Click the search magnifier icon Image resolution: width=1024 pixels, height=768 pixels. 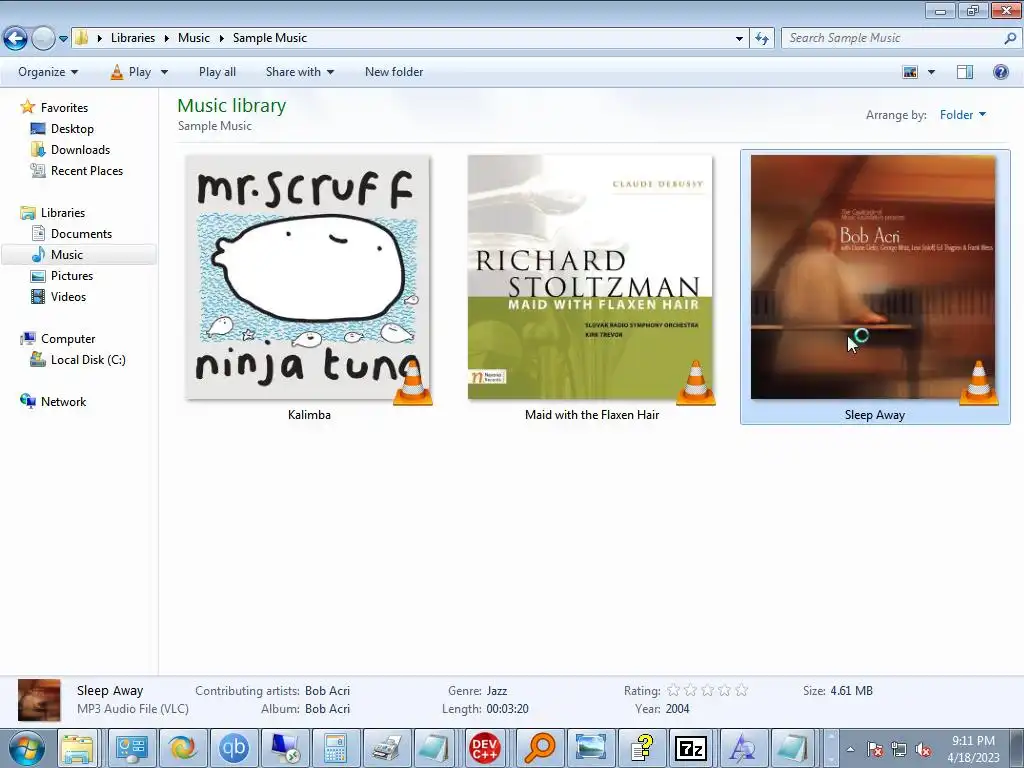click(x=1010, y=38)
